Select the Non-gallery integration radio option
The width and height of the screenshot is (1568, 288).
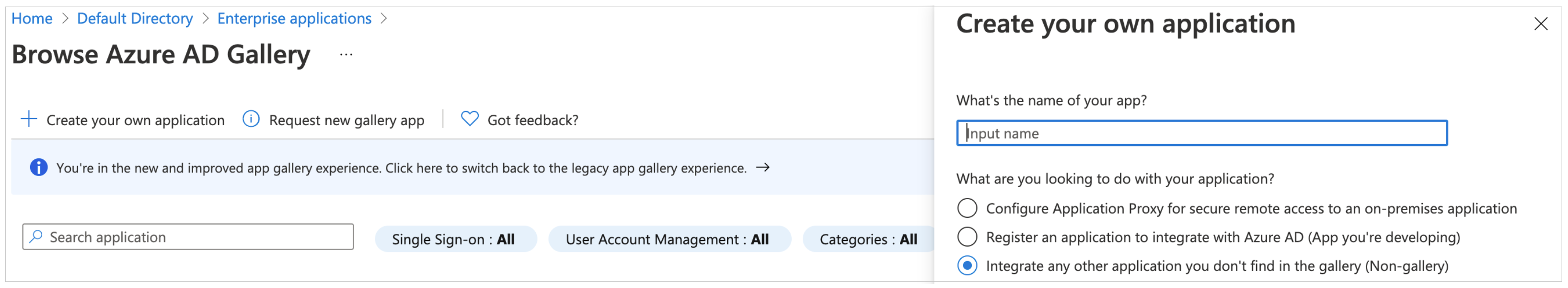pyautogui.click(x=967, y=265)
